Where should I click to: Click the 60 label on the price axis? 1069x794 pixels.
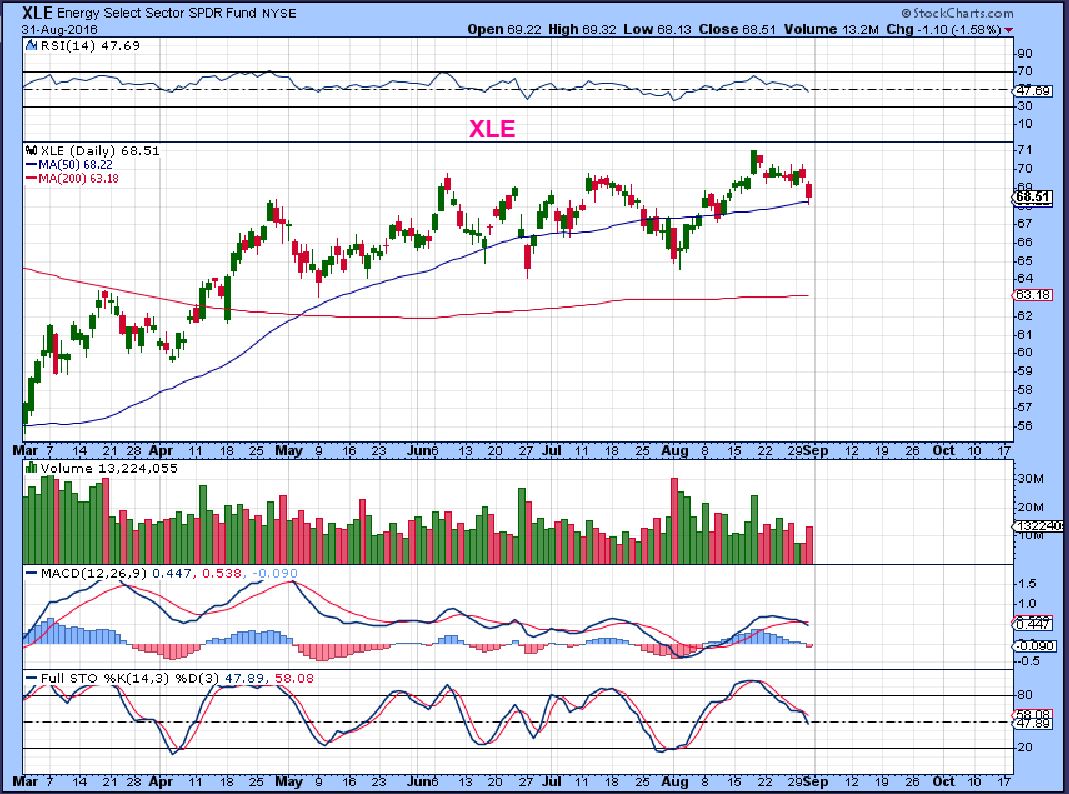click(1025, 352)
